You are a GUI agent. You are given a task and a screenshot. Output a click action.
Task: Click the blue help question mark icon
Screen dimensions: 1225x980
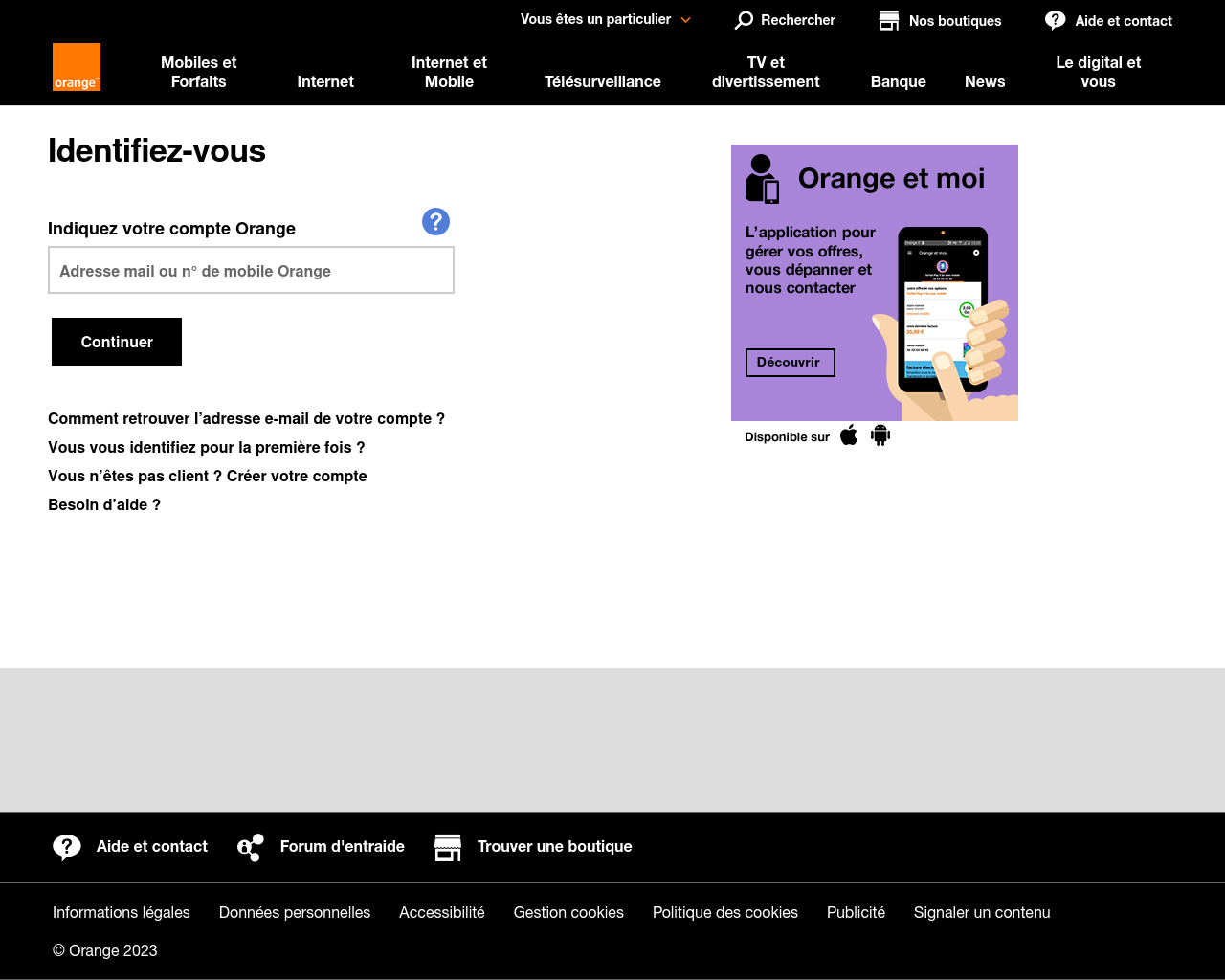pyautogui.click(x=435, y=222)
